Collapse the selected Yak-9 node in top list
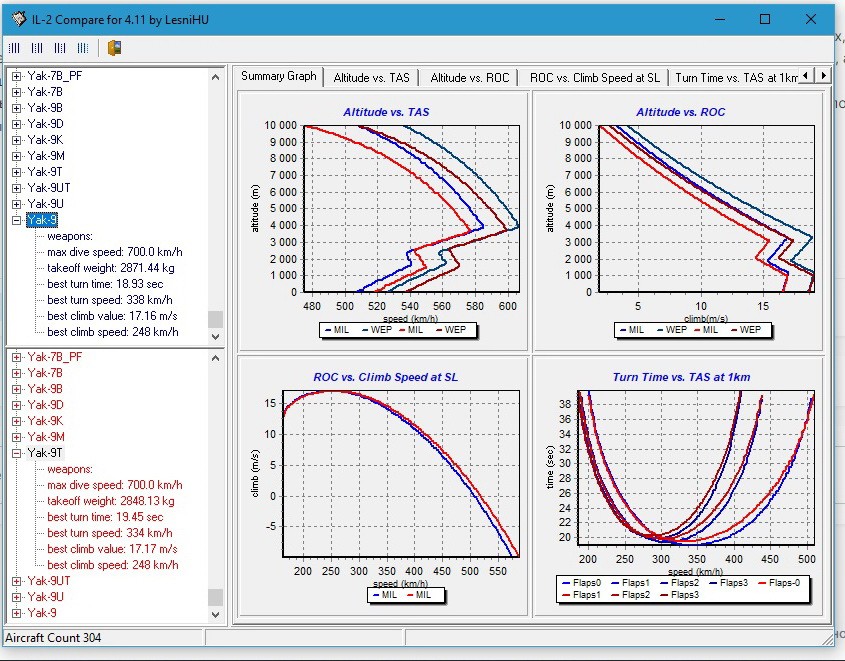845x661 pixels. 17,220
